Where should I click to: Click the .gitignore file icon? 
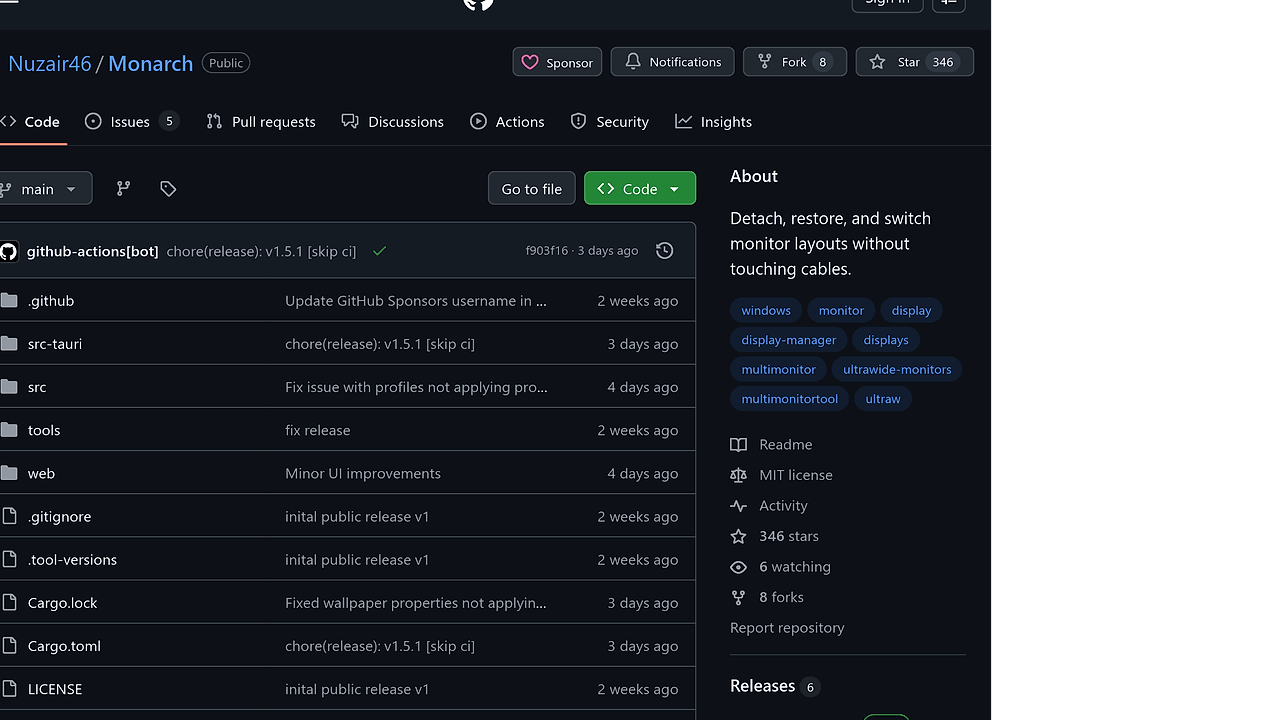coord(9,516)
